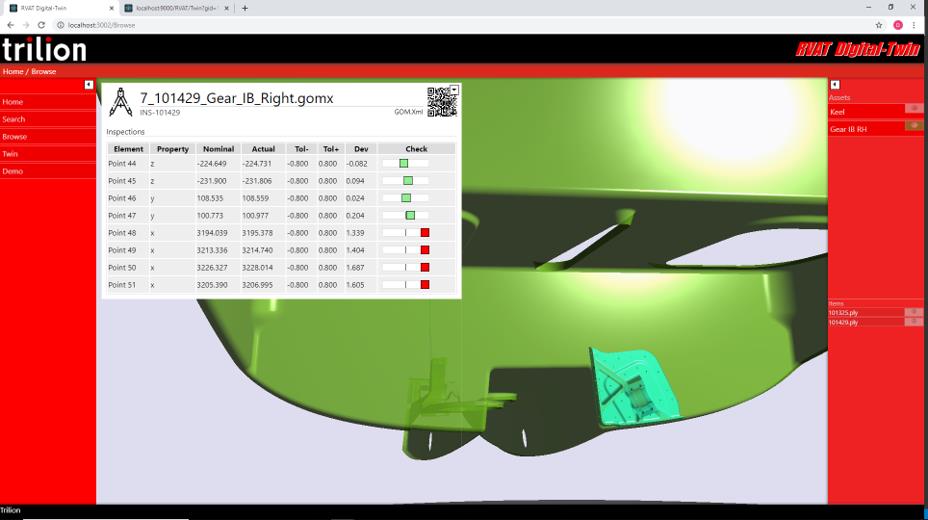Bookmark this page with the star
This screenshot has width=928, height=520.
coord(879,25)
